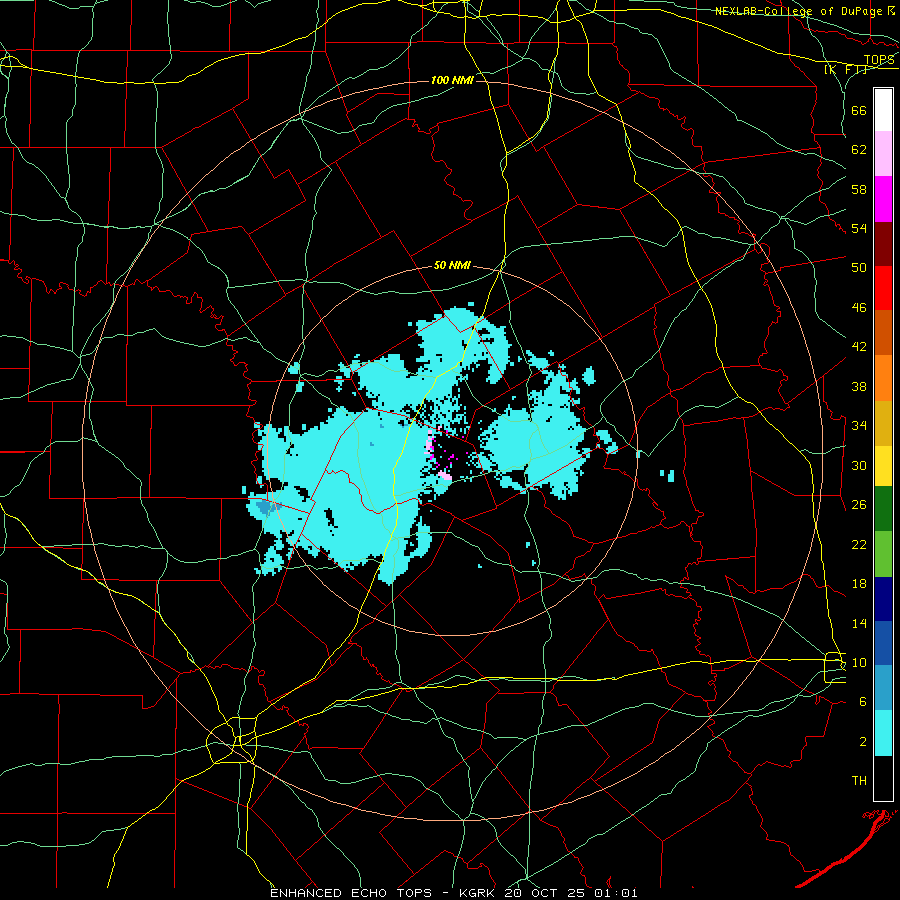Pick the light orange legend swatch
Image resolution: width=900 pixels, height=900 pixels.
[883, 377]
